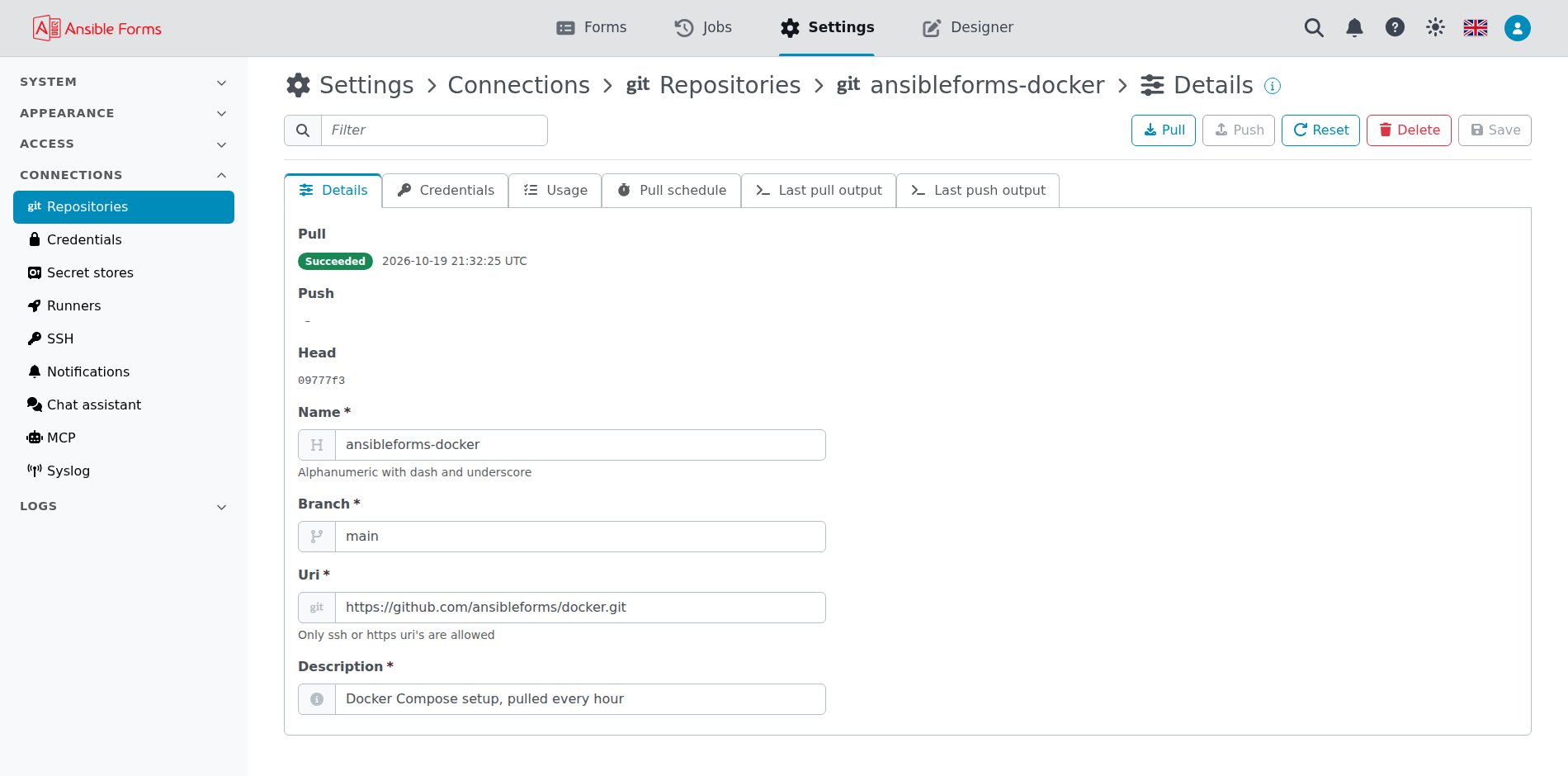The height and width of the screenshot is (776, 1568).
Task: Open the notifications bell icon
Action: (1354, 28)
